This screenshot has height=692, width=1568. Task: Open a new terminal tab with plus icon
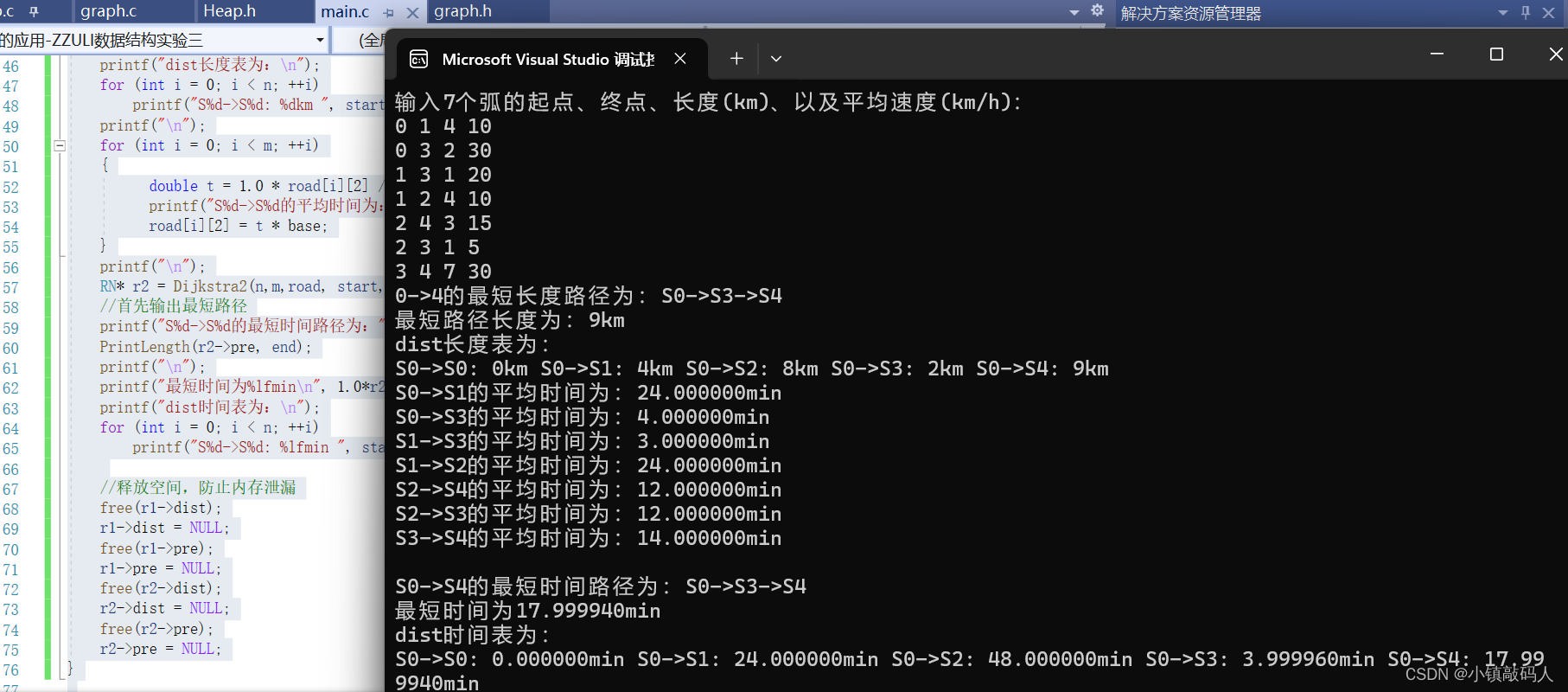[x=736, y=58]
